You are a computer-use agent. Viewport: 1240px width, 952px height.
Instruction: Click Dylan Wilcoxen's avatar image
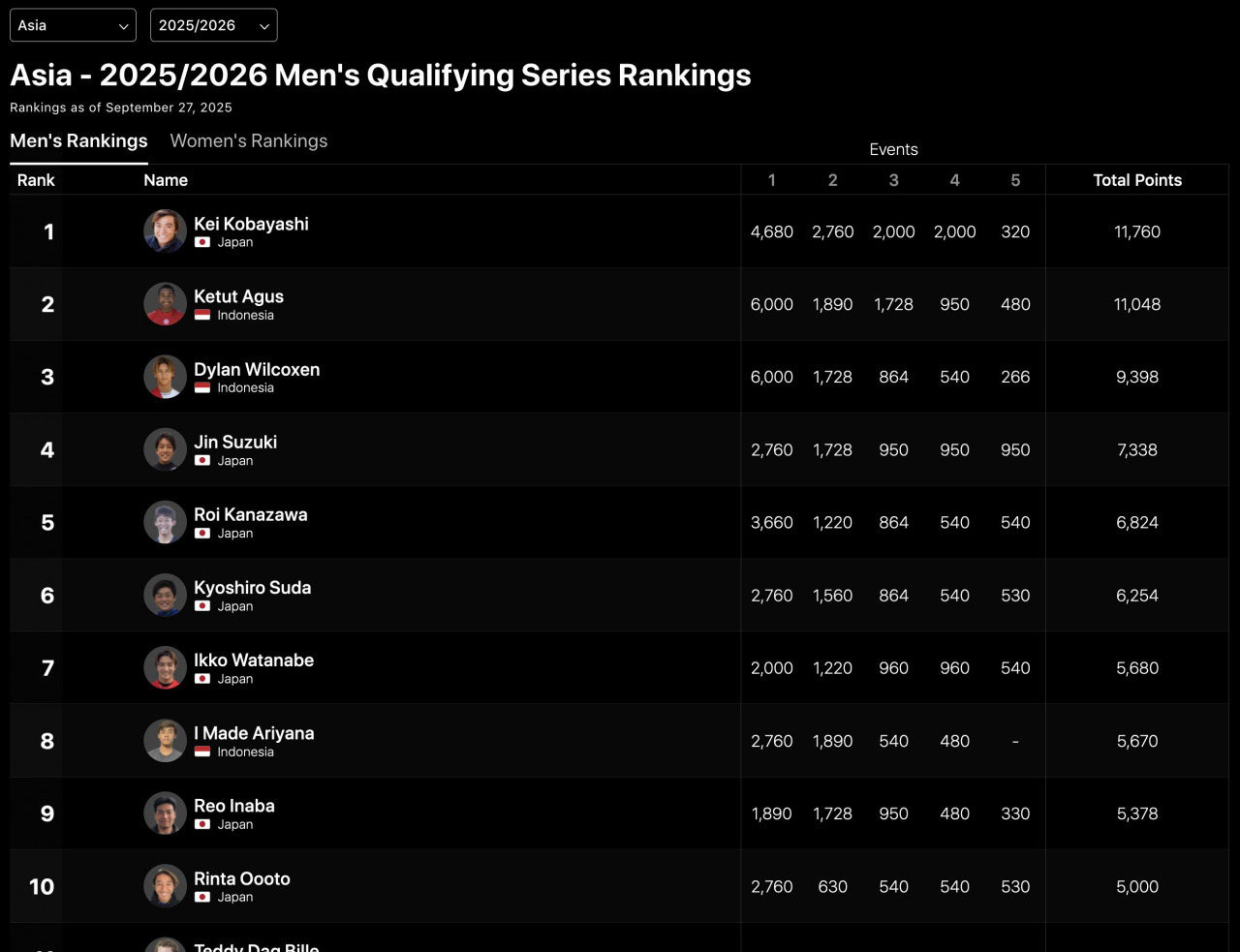coord(165,377)
